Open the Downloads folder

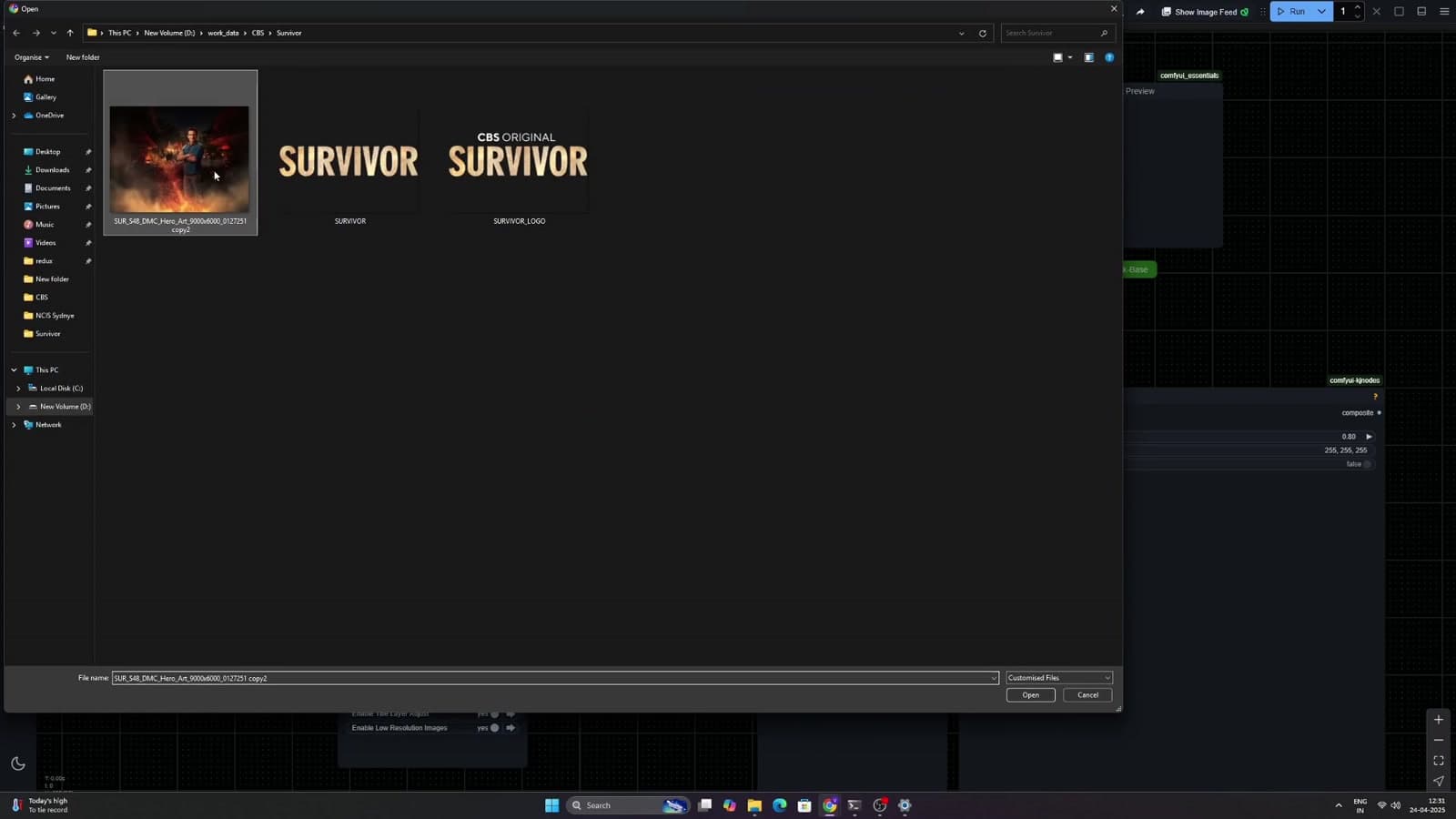coord(52,170)
